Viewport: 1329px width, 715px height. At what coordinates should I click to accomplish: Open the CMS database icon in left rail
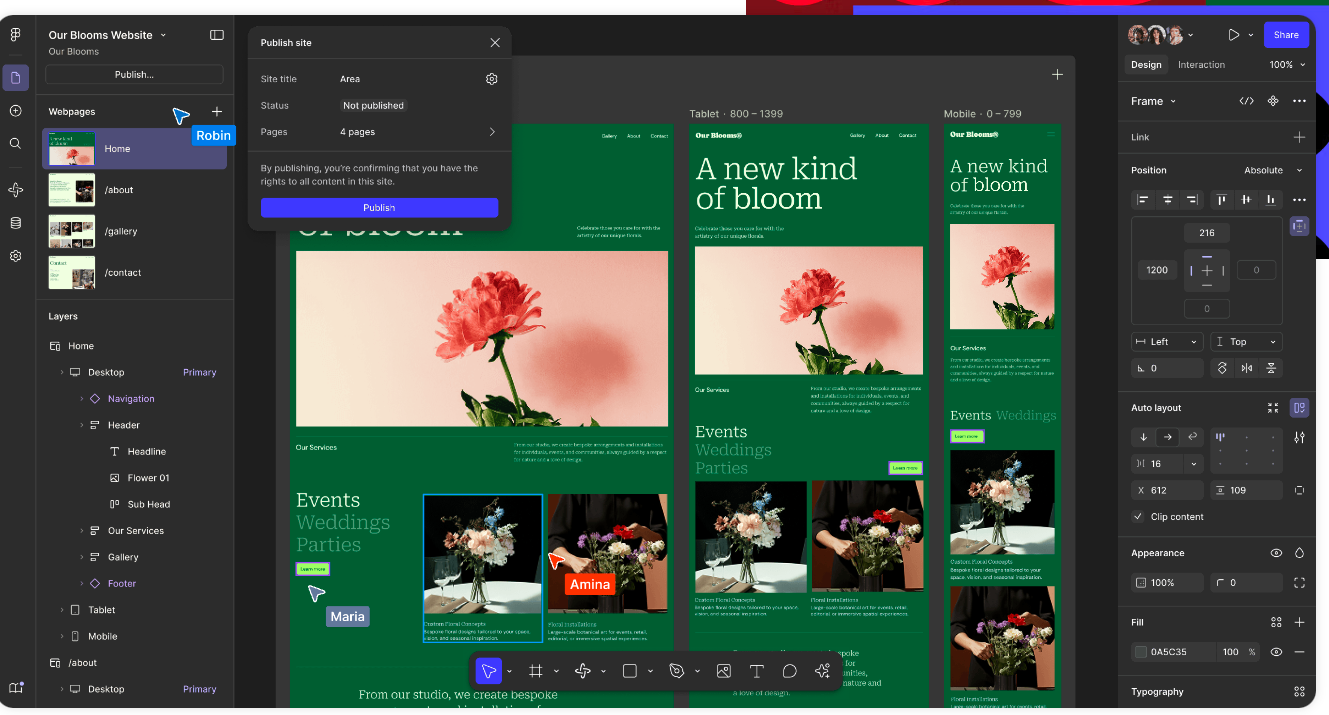tap(15, 223)
